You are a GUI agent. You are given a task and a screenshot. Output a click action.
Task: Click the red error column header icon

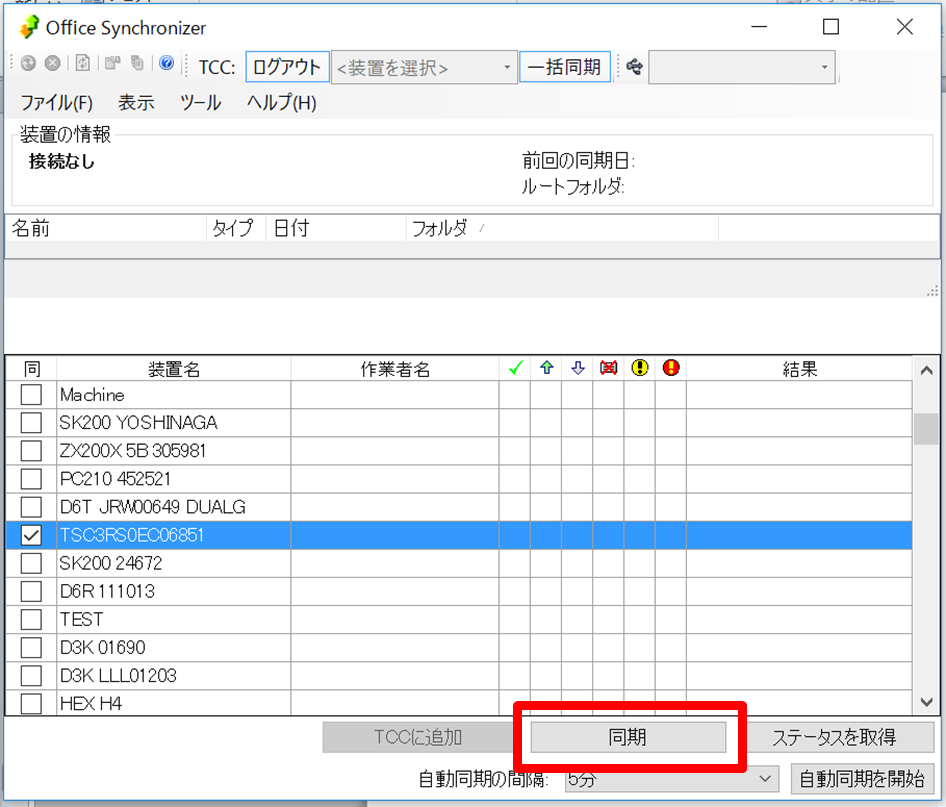point(670,369)
